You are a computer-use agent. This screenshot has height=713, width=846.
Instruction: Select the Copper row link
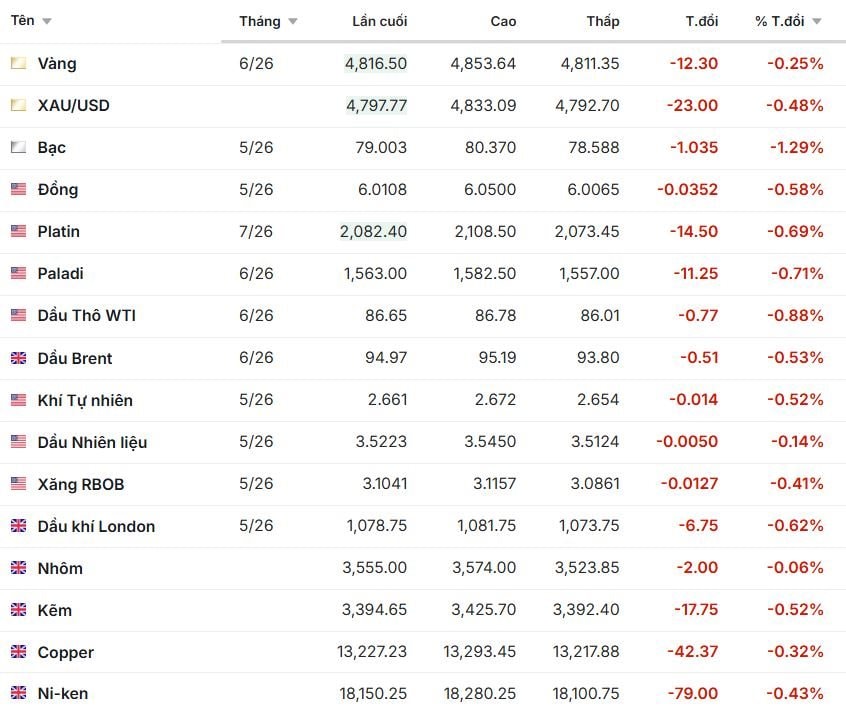click(65, 652)
